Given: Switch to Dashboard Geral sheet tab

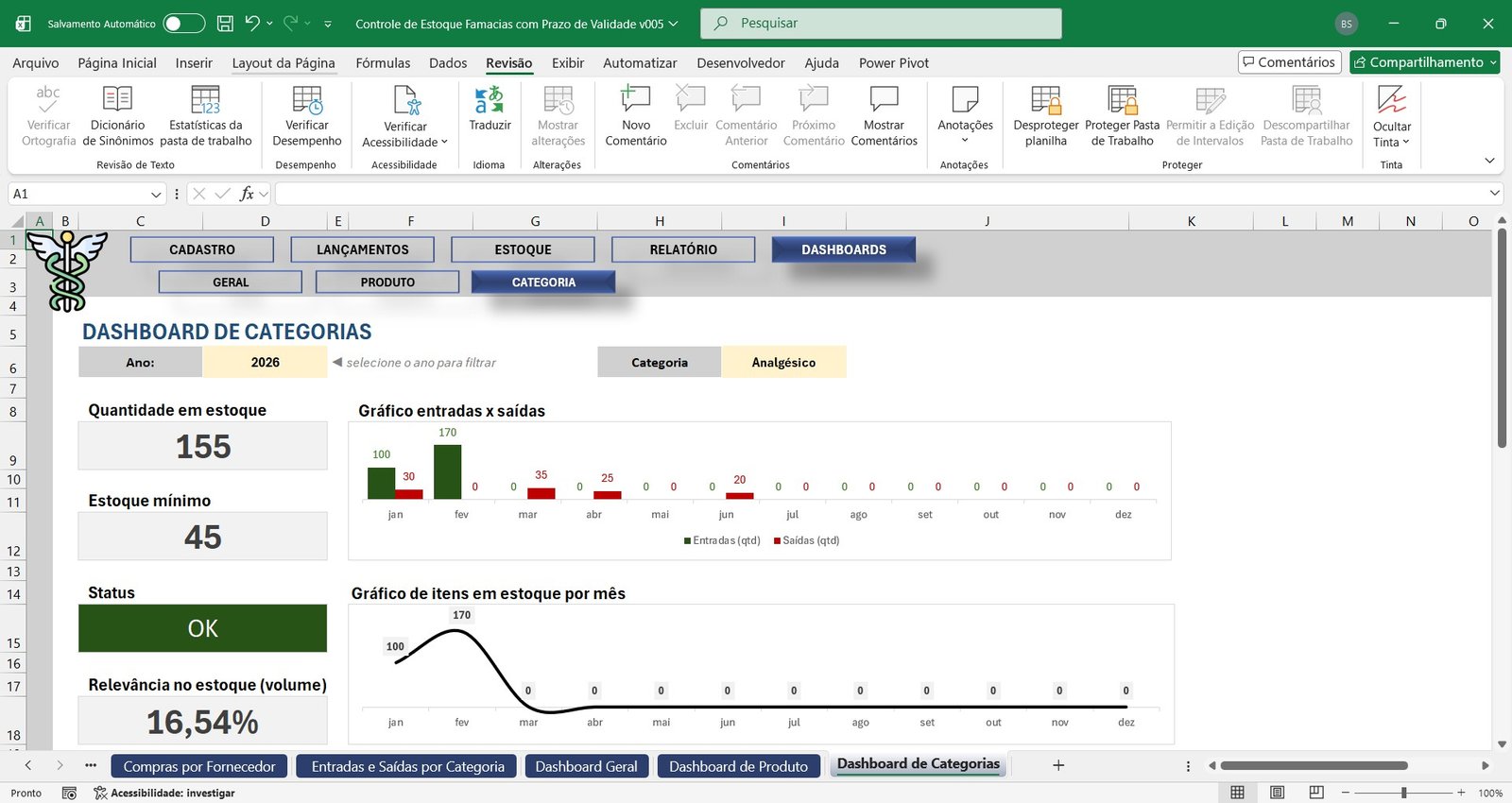Looking at the screenshot, I should coord(587,766).
